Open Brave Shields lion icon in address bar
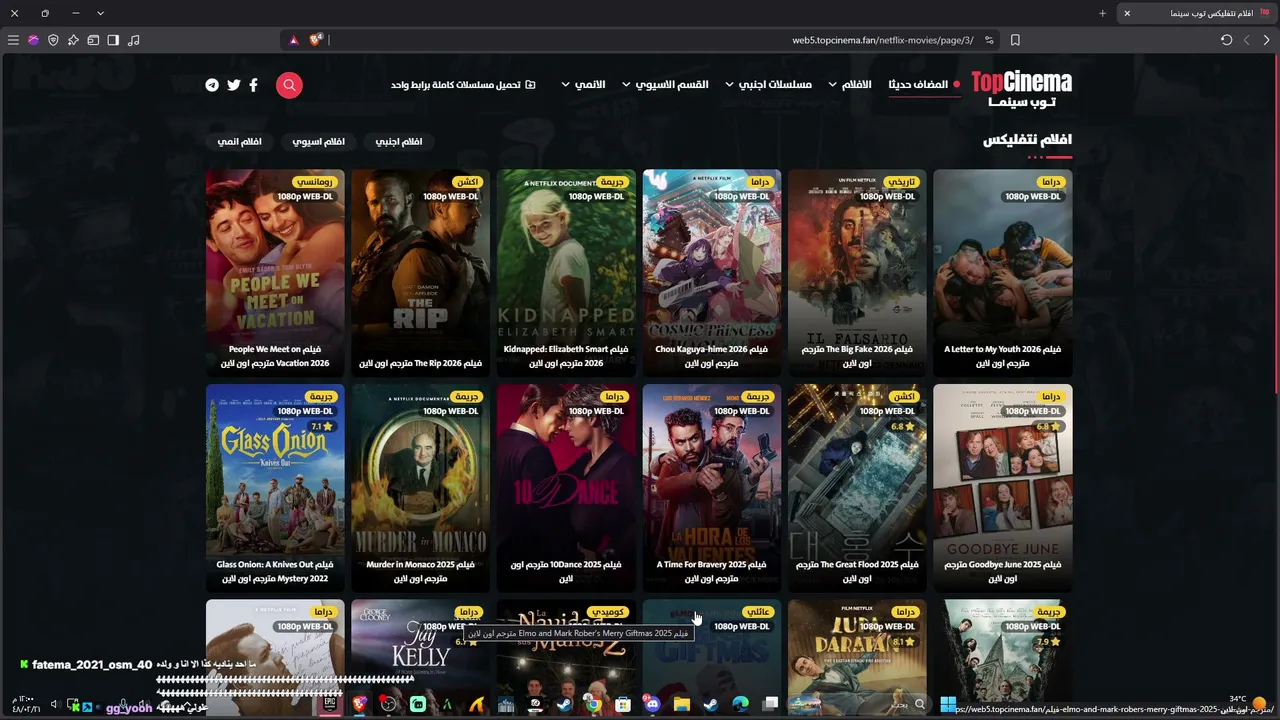Viewport: 1280px width, 720px height. (x=316, y=40)
